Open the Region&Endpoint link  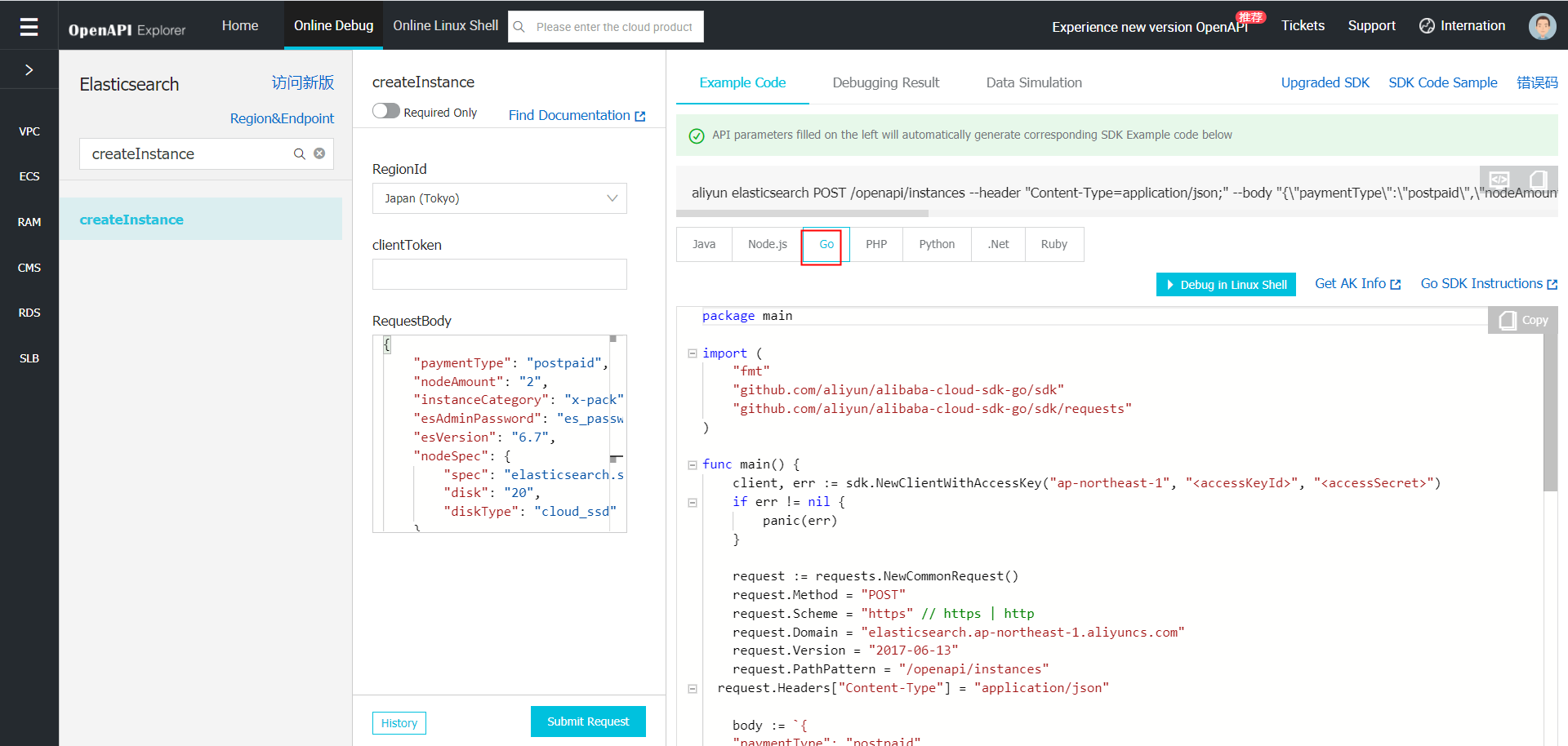point(282,118)
